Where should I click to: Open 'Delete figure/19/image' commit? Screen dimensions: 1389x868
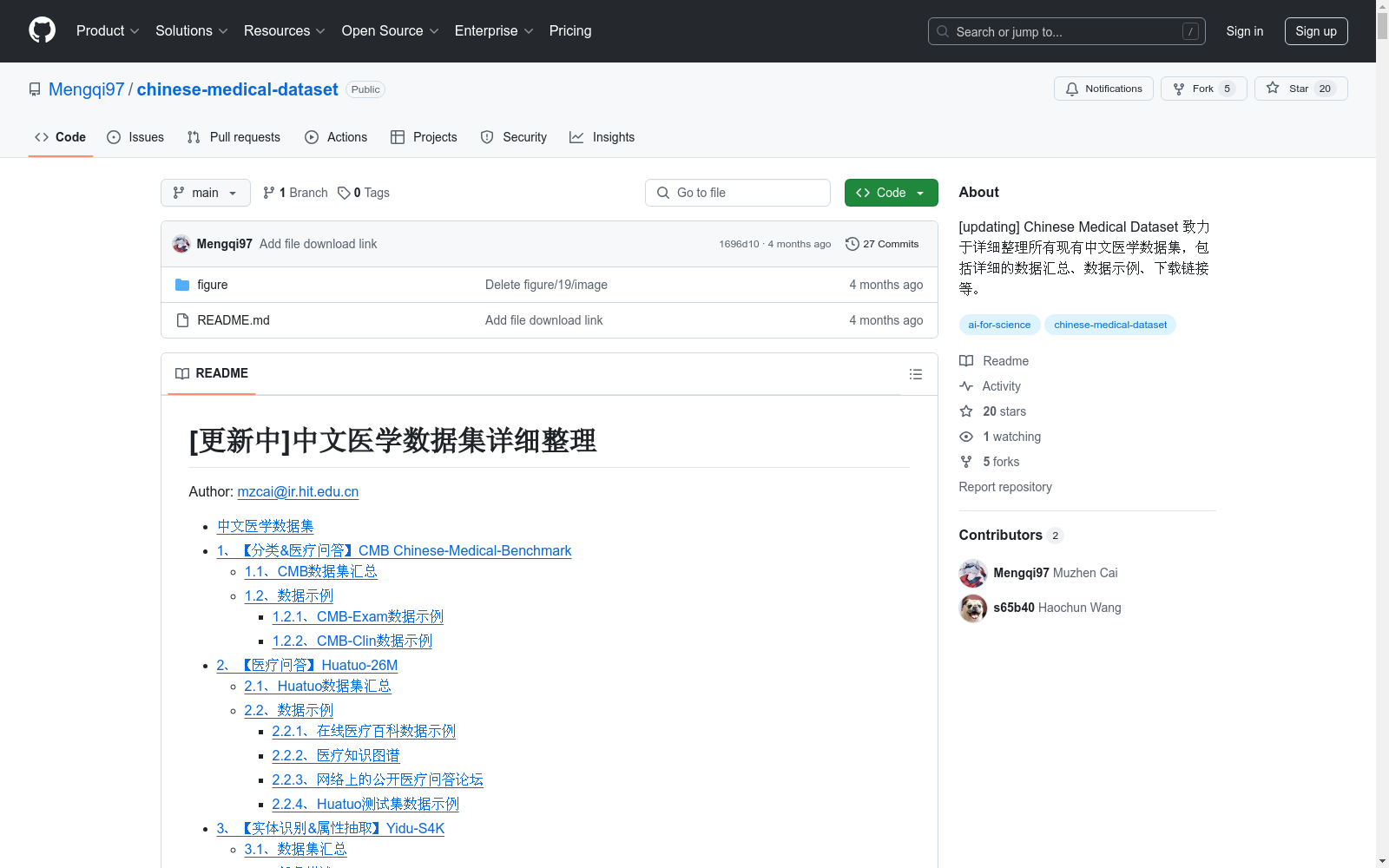546,285
